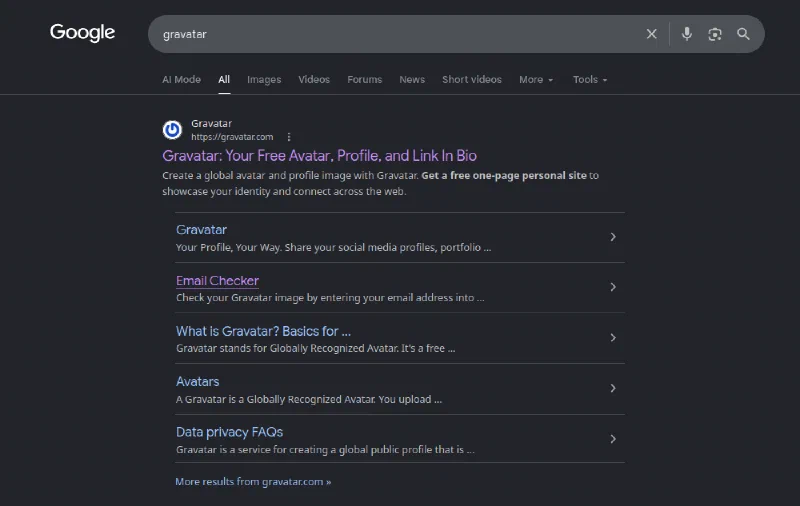This screenshot has height=506, width=800.
Task: Select the All tab
Action: pyautogui.click(x=224, y=80)
